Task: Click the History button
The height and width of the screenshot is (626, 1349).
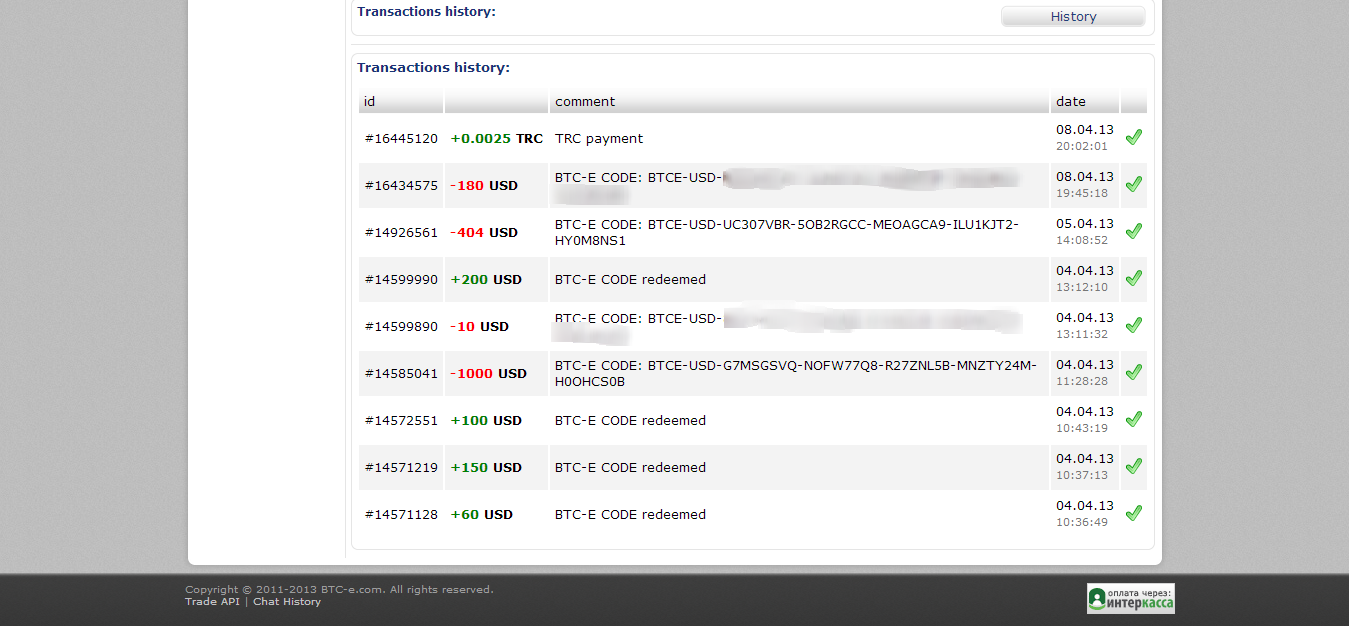Action: click(x=1073, y=17)
